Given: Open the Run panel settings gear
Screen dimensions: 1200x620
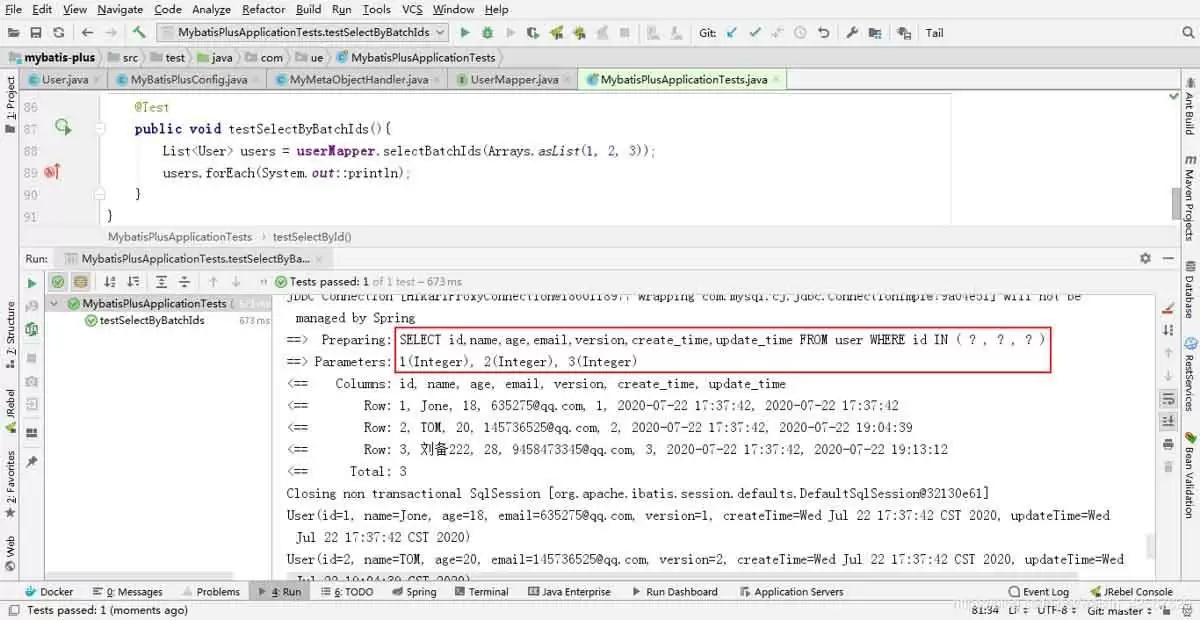Looking at the screenshot, I should pyautogui.click(x=1145, y=258).
